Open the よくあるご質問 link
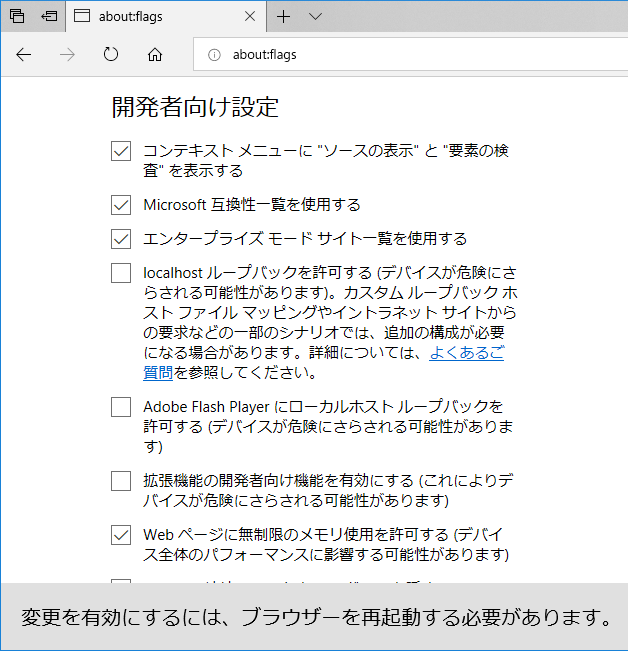 point(466,354)
